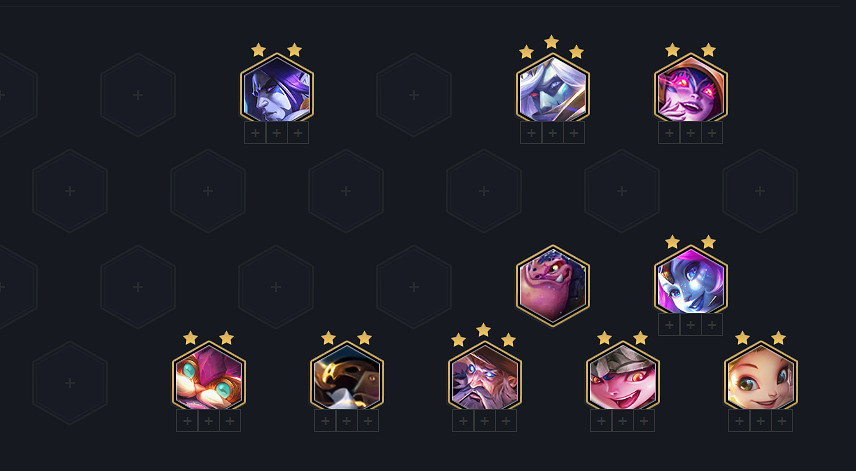Viewport: 856px width, 471px height.
Task: Add first item to purple-haired champion
Action: [x=255, y=133]
